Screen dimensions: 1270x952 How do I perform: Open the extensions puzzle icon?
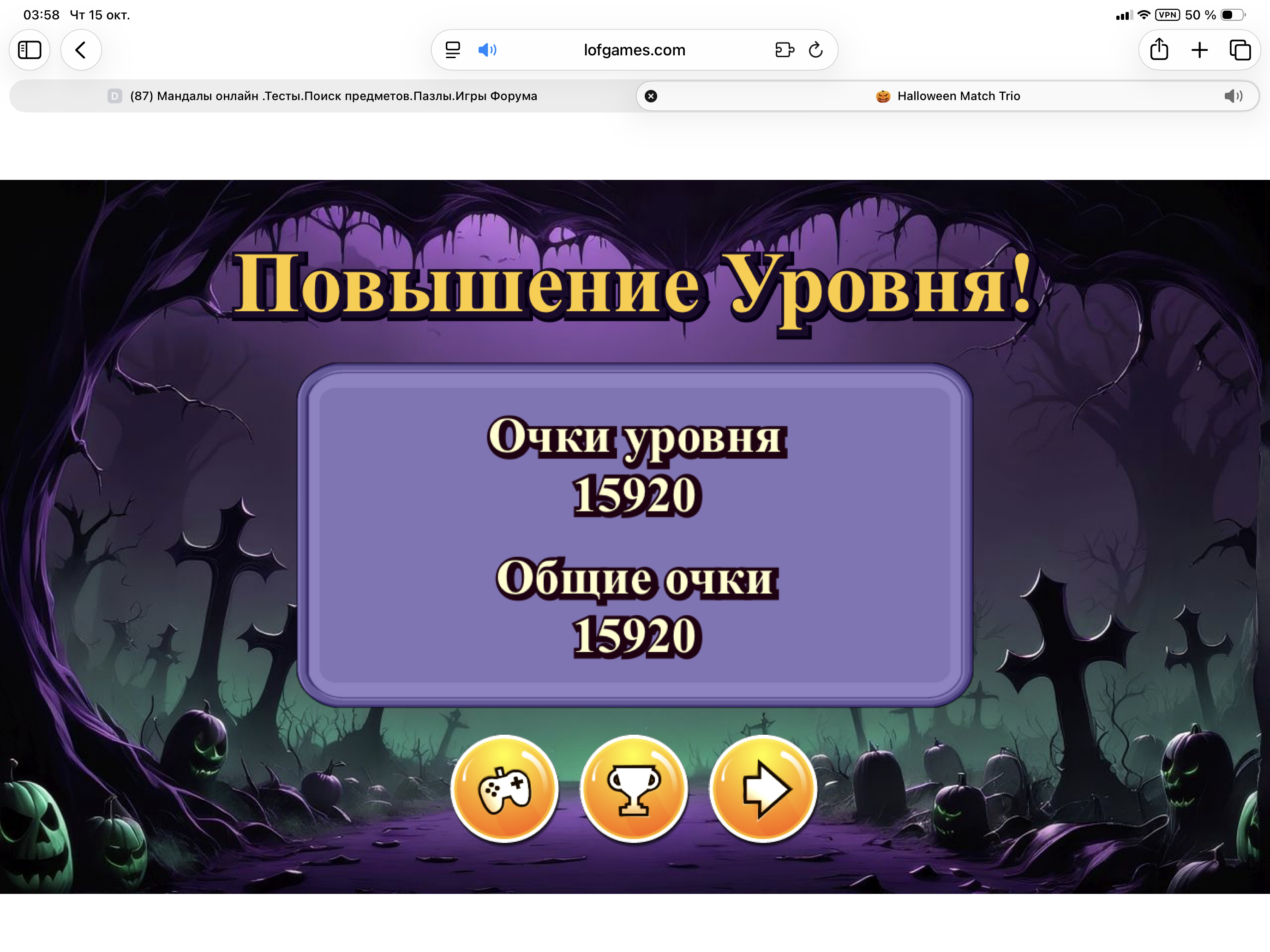(784, 50)
